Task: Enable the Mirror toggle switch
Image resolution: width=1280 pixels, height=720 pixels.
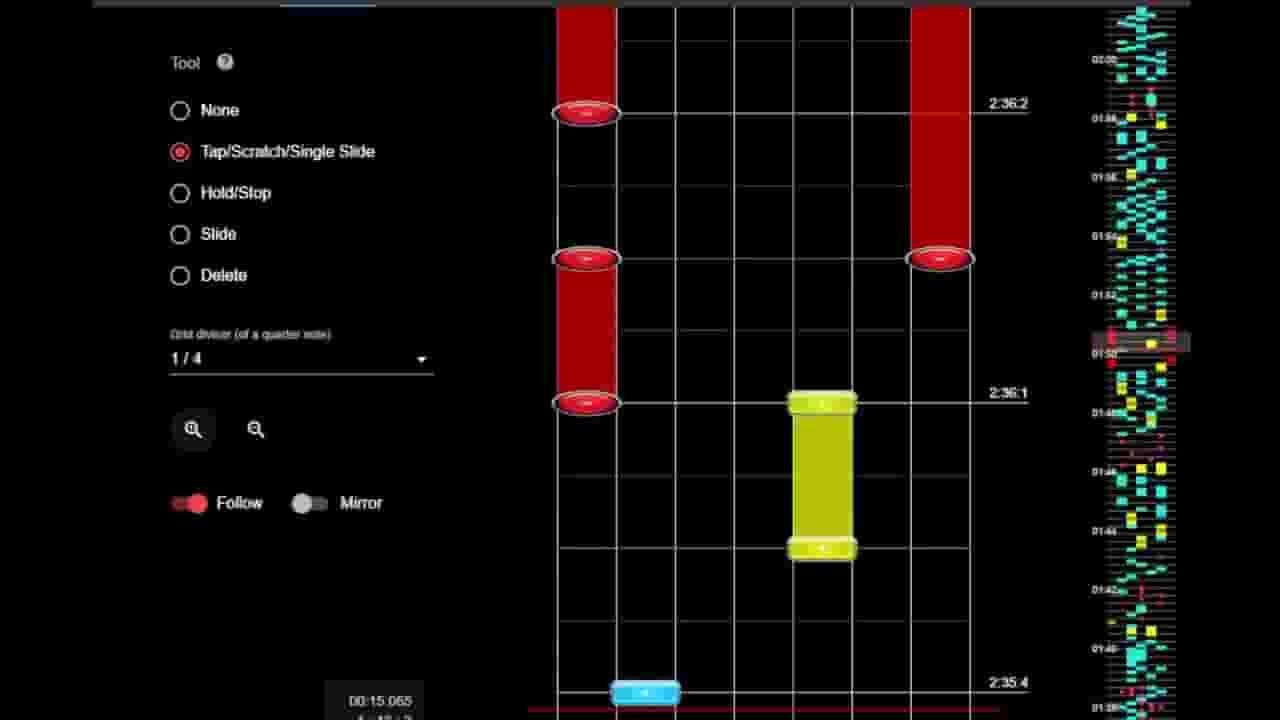Action: (309, 503)
